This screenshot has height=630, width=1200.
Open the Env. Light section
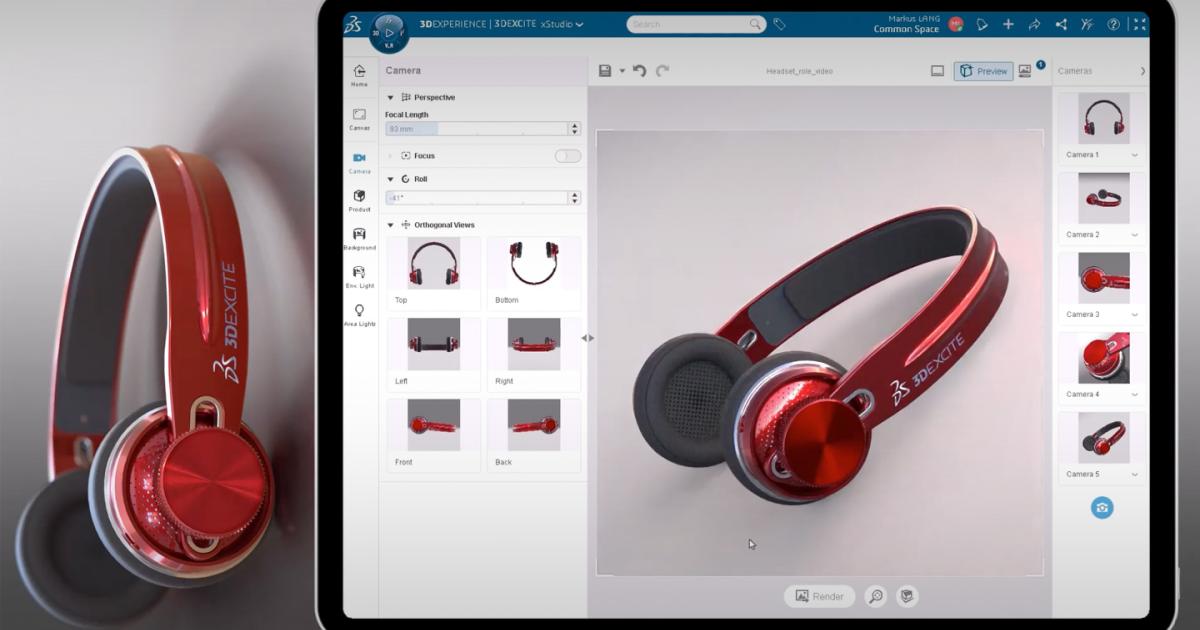coord(359,277)
